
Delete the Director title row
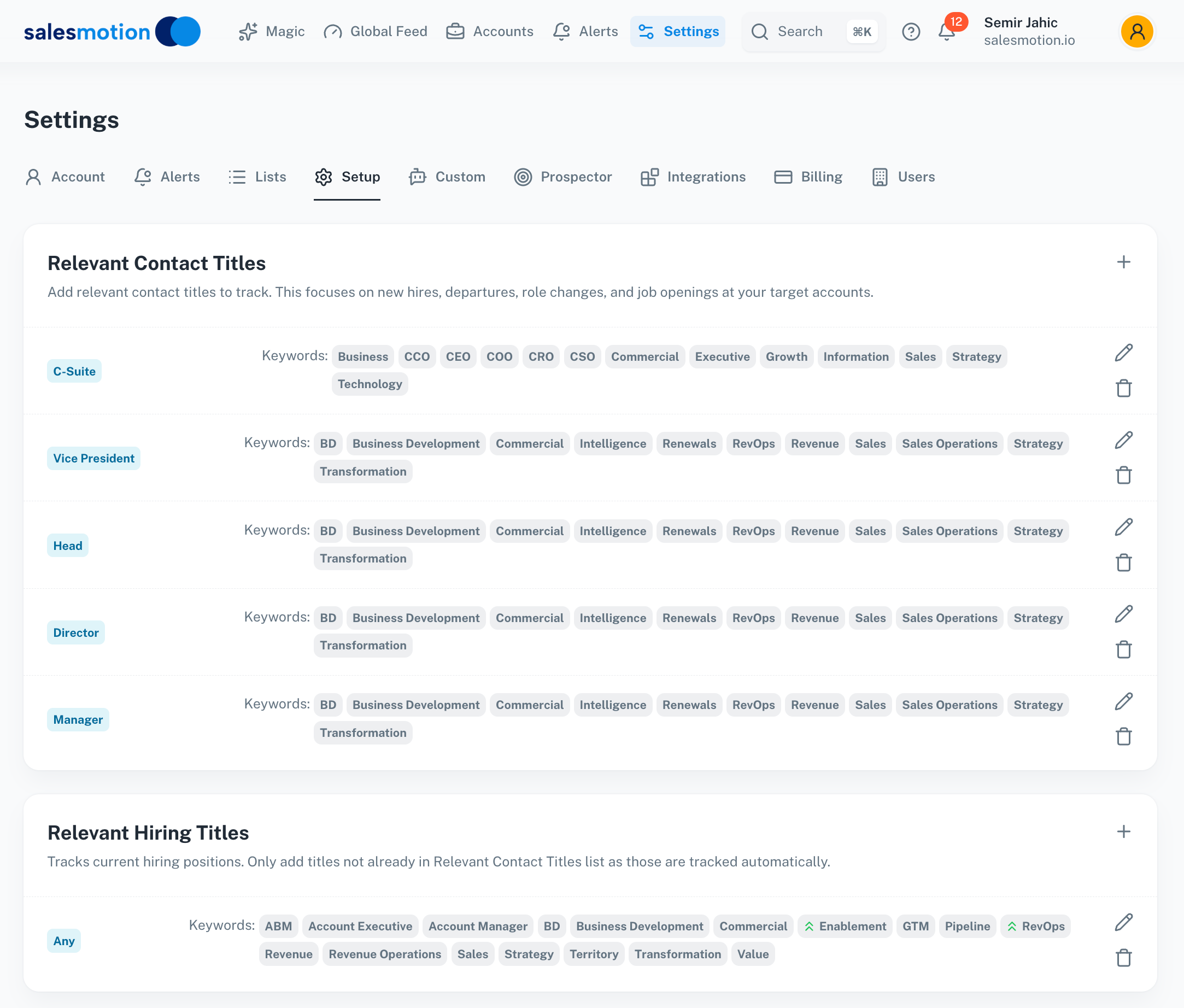pyautogui.click(x=1123, y=650)
